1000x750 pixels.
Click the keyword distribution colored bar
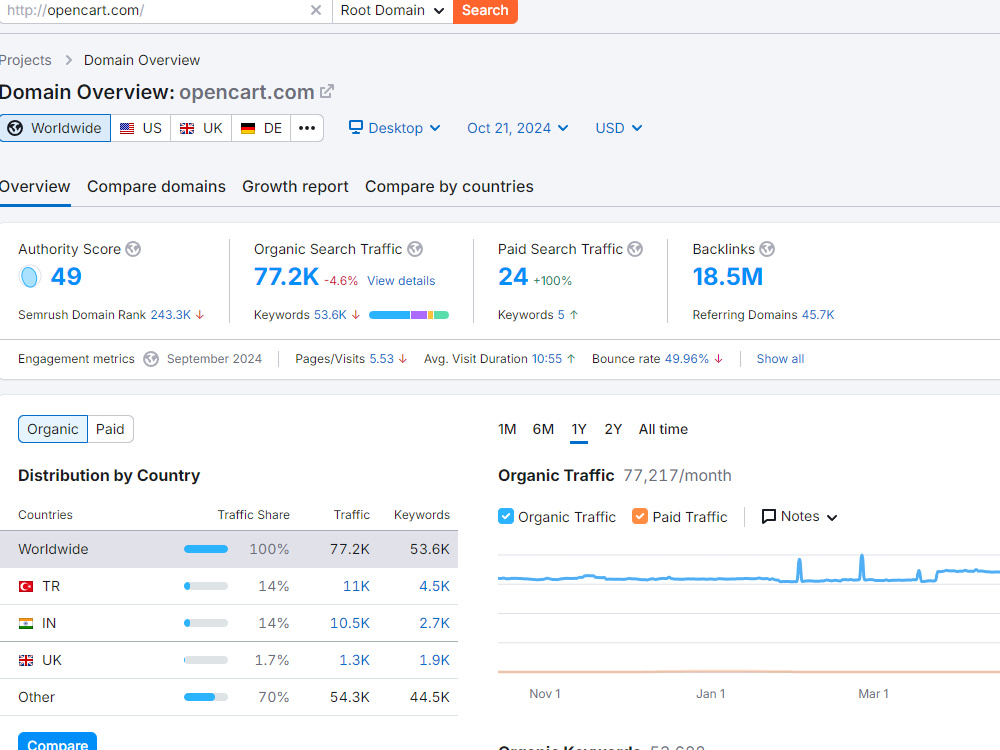point(409,315)
